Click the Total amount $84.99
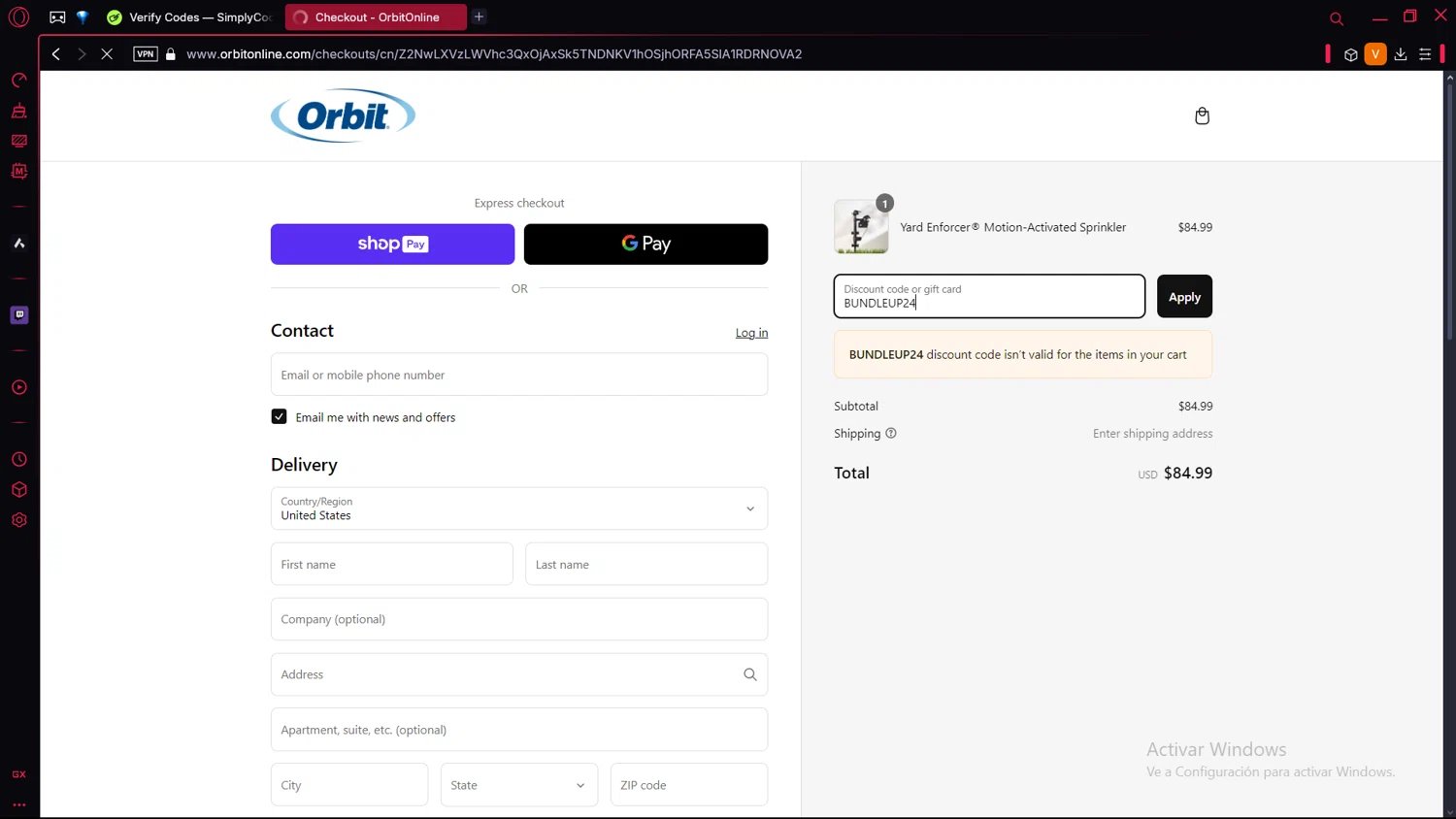The image size is (1456, 819). click(1188, 474)
